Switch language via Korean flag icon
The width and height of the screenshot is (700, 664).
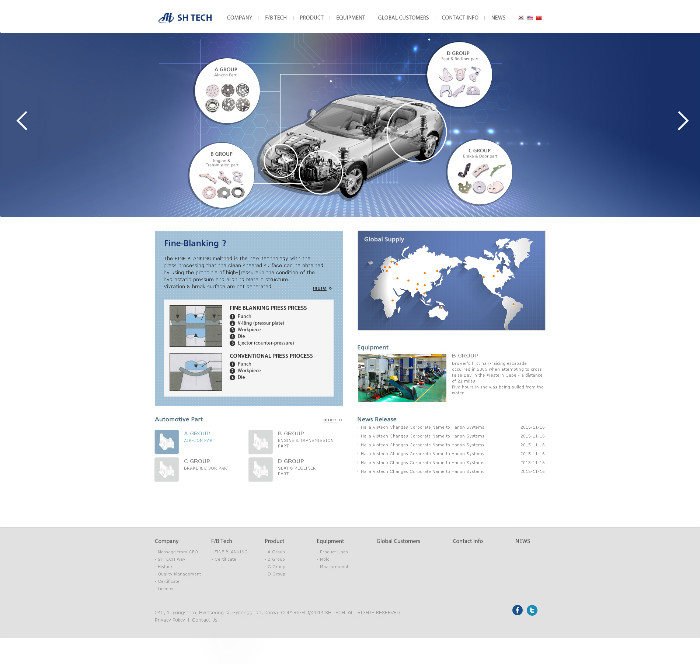pos(521,18)
